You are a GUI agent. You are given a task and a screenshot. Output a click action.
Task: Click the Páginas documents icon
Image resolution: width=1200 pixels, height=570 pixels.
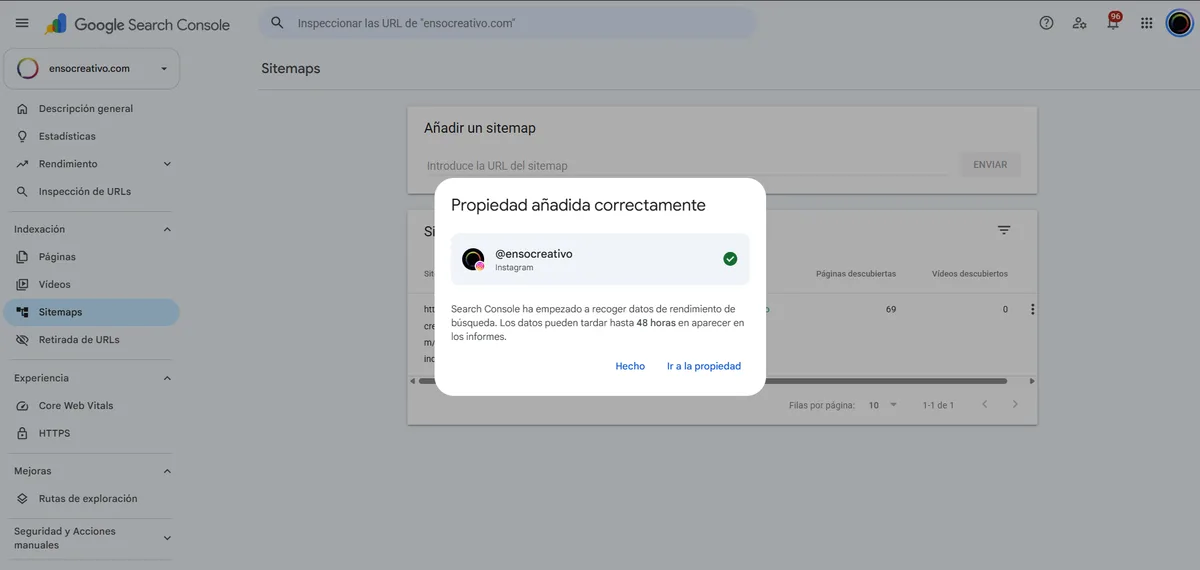[22, 257]
